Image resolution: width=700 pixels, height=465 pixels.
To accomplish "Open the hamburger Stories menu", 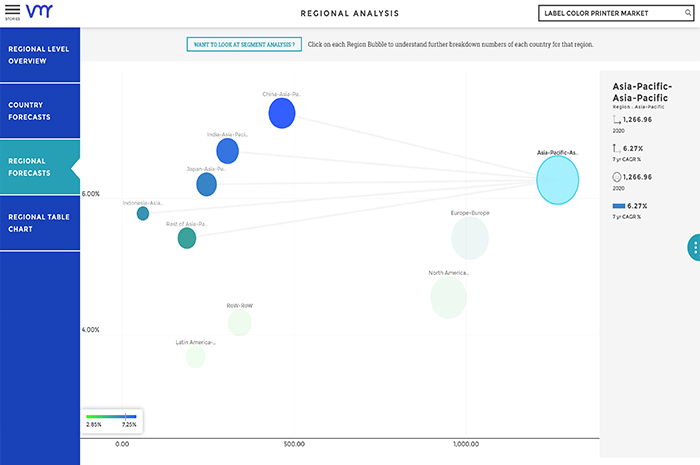I will coord(12,12).
